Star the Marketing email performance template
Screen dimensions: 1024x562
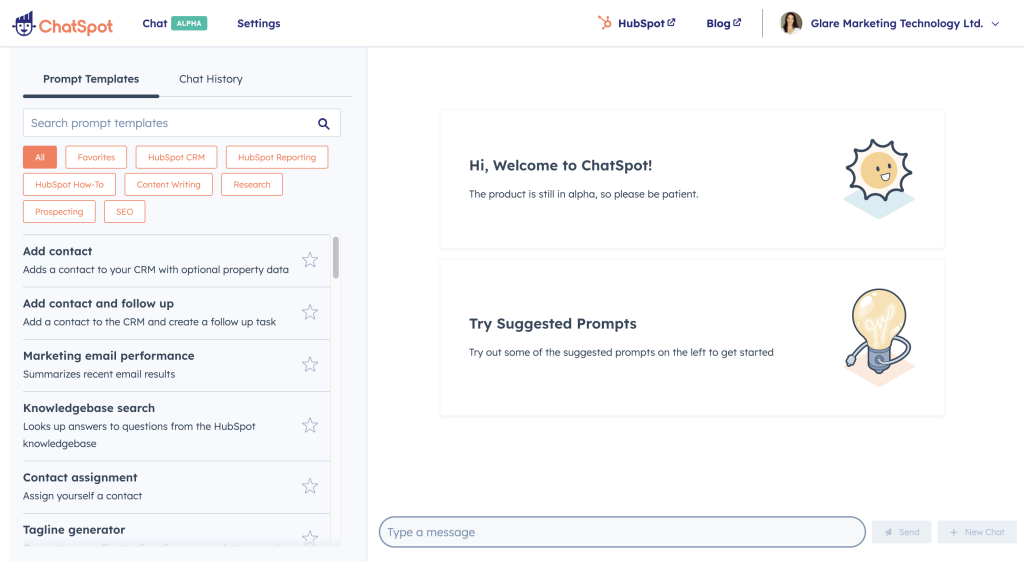310,364
